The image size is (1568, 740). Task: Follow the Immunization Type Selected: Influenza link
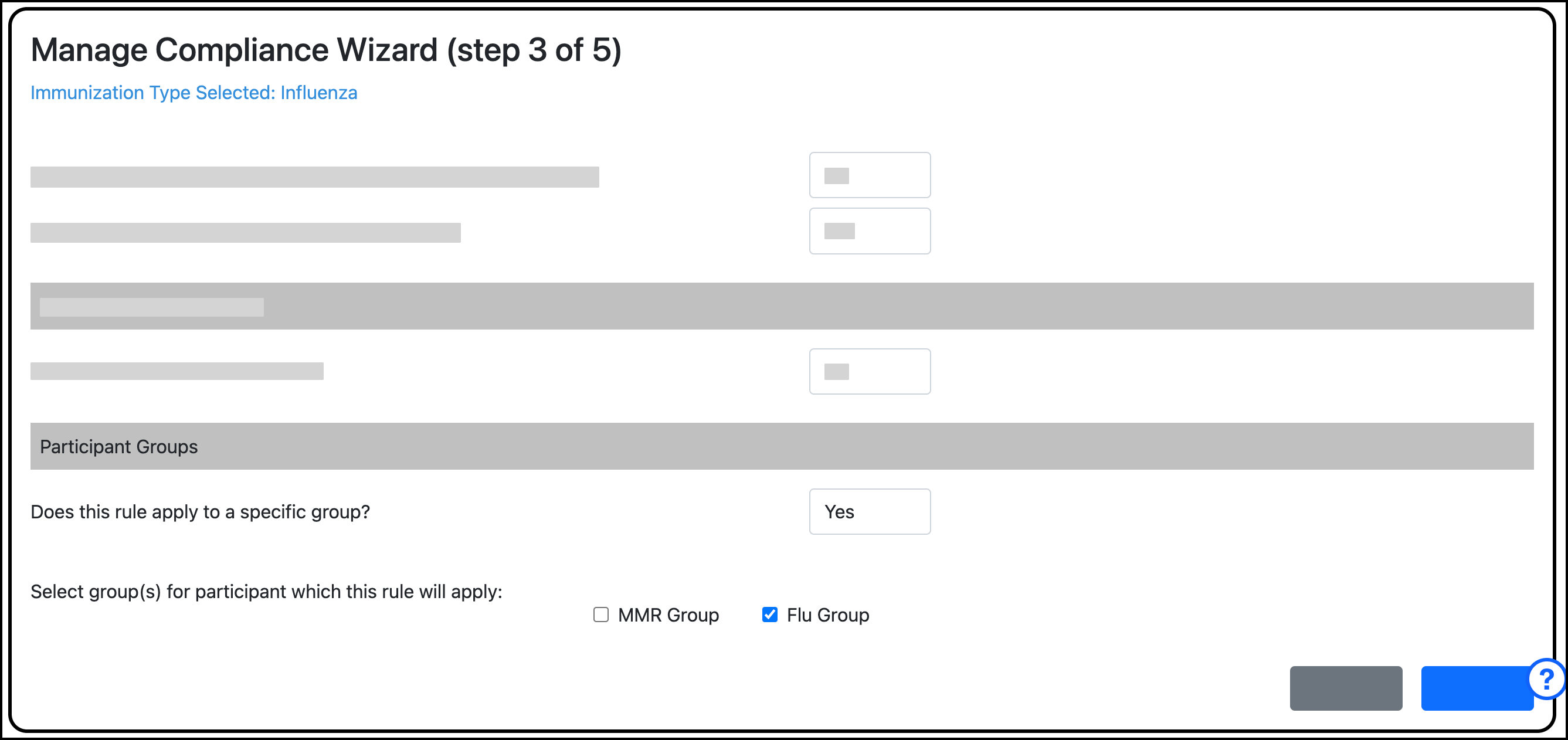tap(194, 93)
